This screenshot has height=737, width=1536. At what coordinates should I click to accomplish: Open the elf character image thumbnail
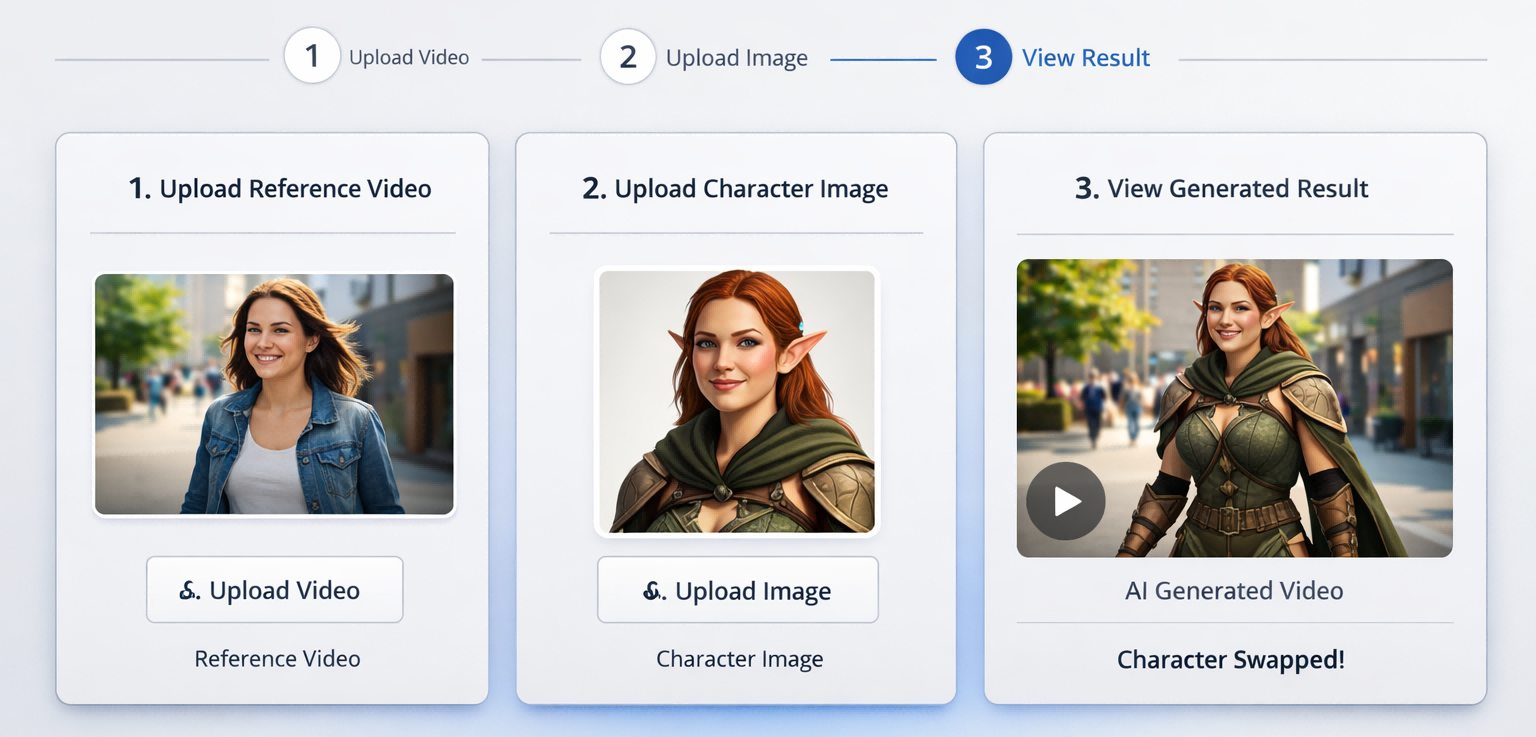[737, 401]
